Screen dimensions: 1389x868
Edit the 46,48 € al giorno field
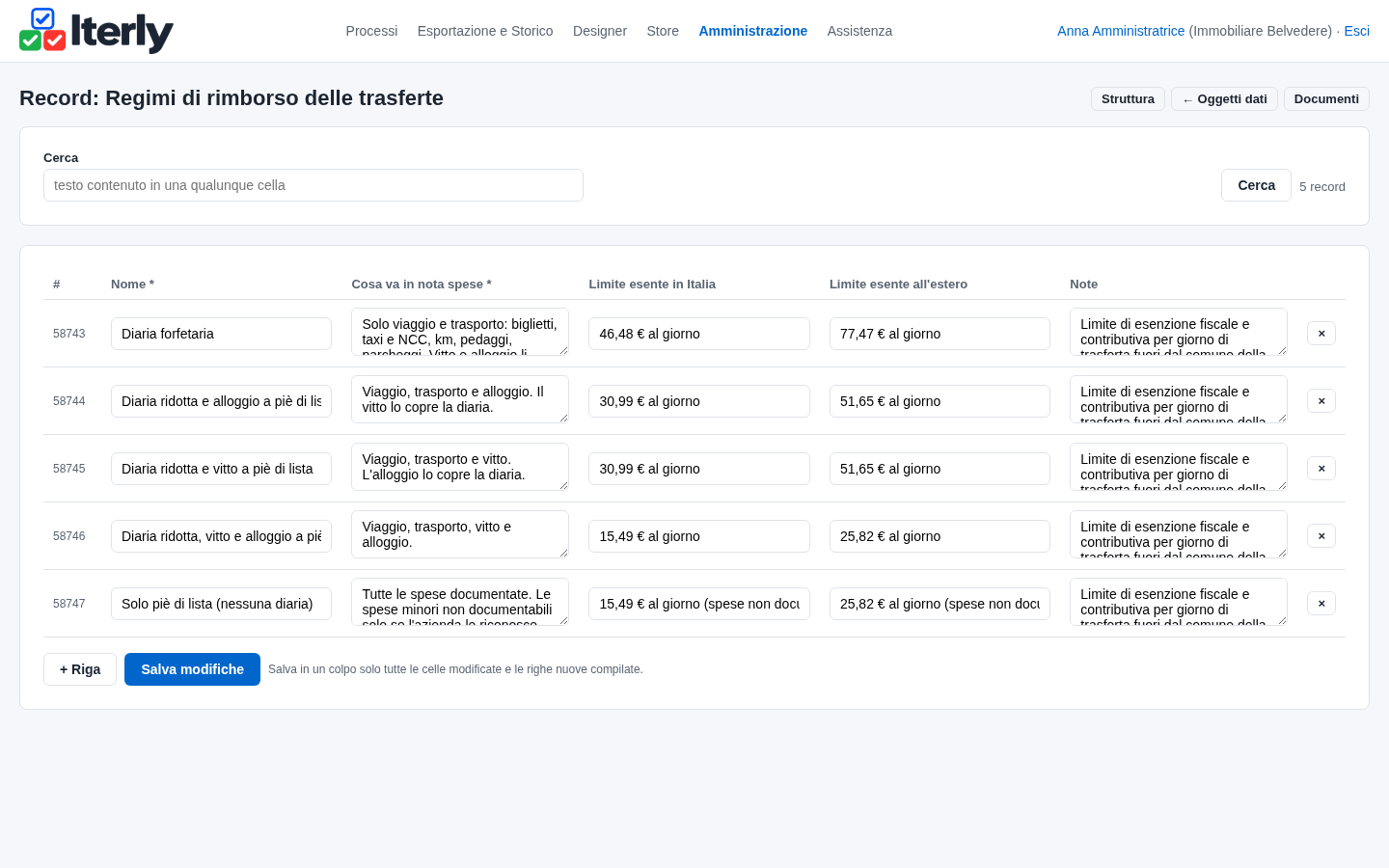(699, 334)
